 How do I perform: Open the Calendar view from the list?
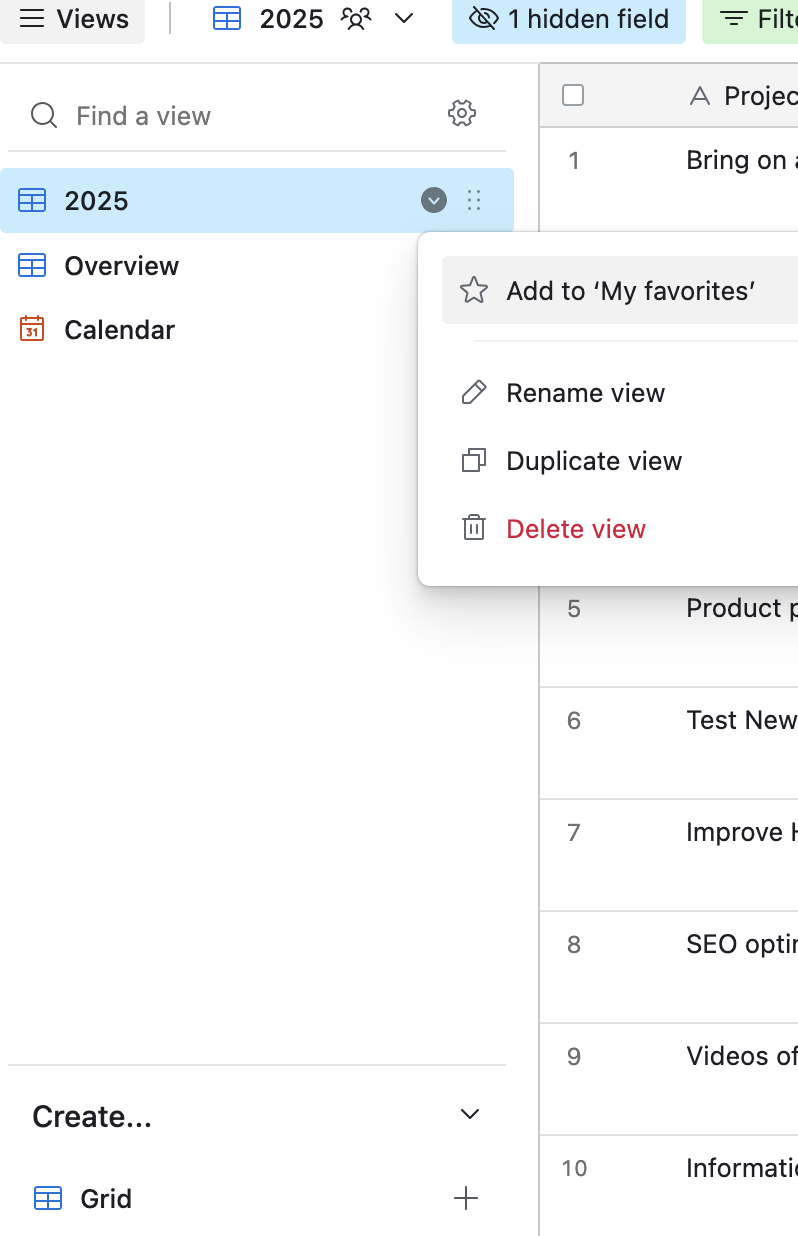119,330
